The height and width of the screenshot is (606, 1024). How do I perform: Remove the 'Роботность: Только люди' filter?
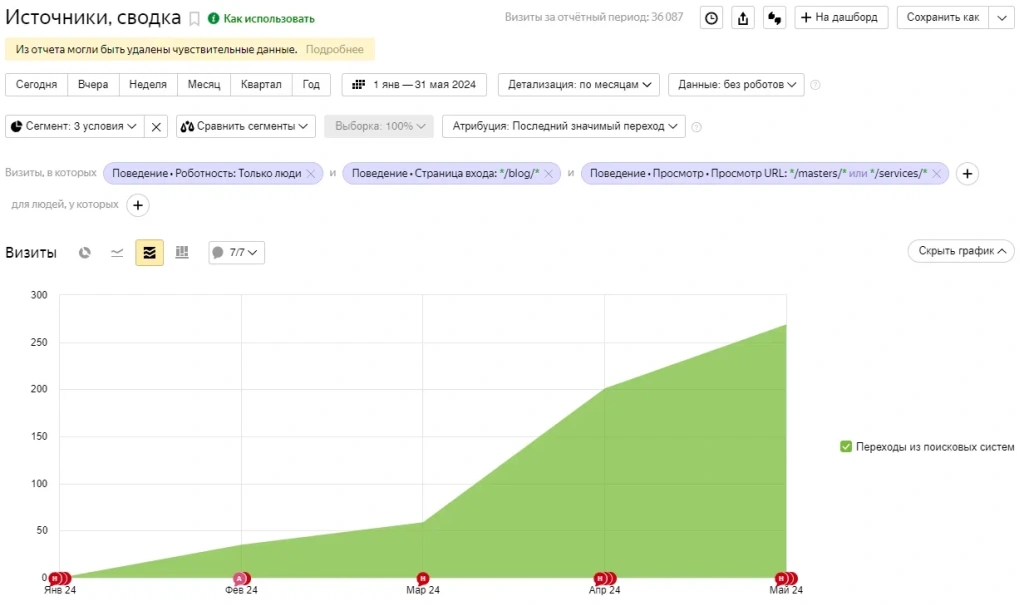(310, 173)
